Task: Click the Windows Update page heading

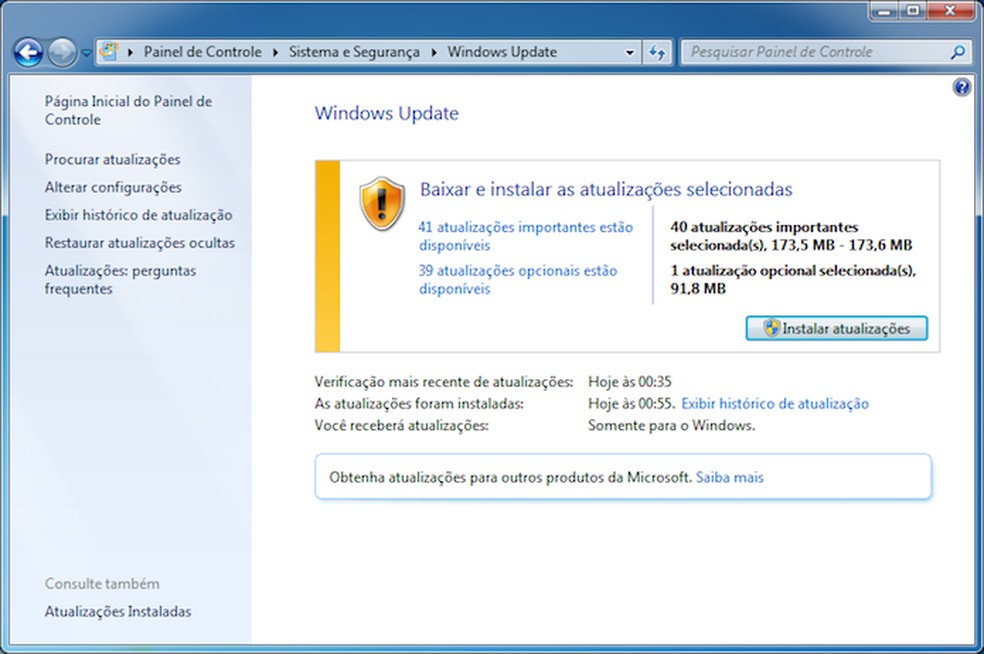Action: pyautogui.click(x=387, y=114)
